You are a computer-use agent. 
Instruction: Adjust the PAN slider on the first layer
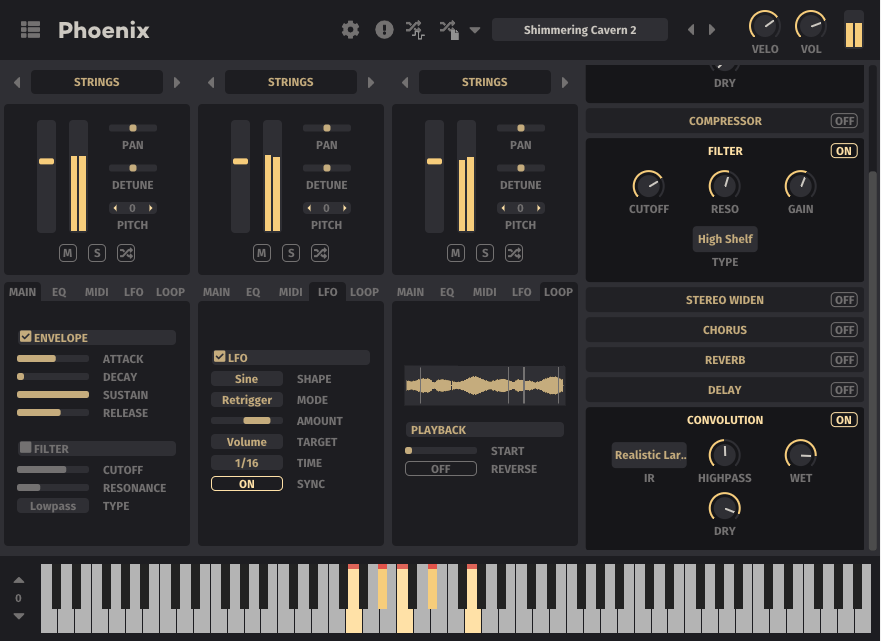coord(132,128)
